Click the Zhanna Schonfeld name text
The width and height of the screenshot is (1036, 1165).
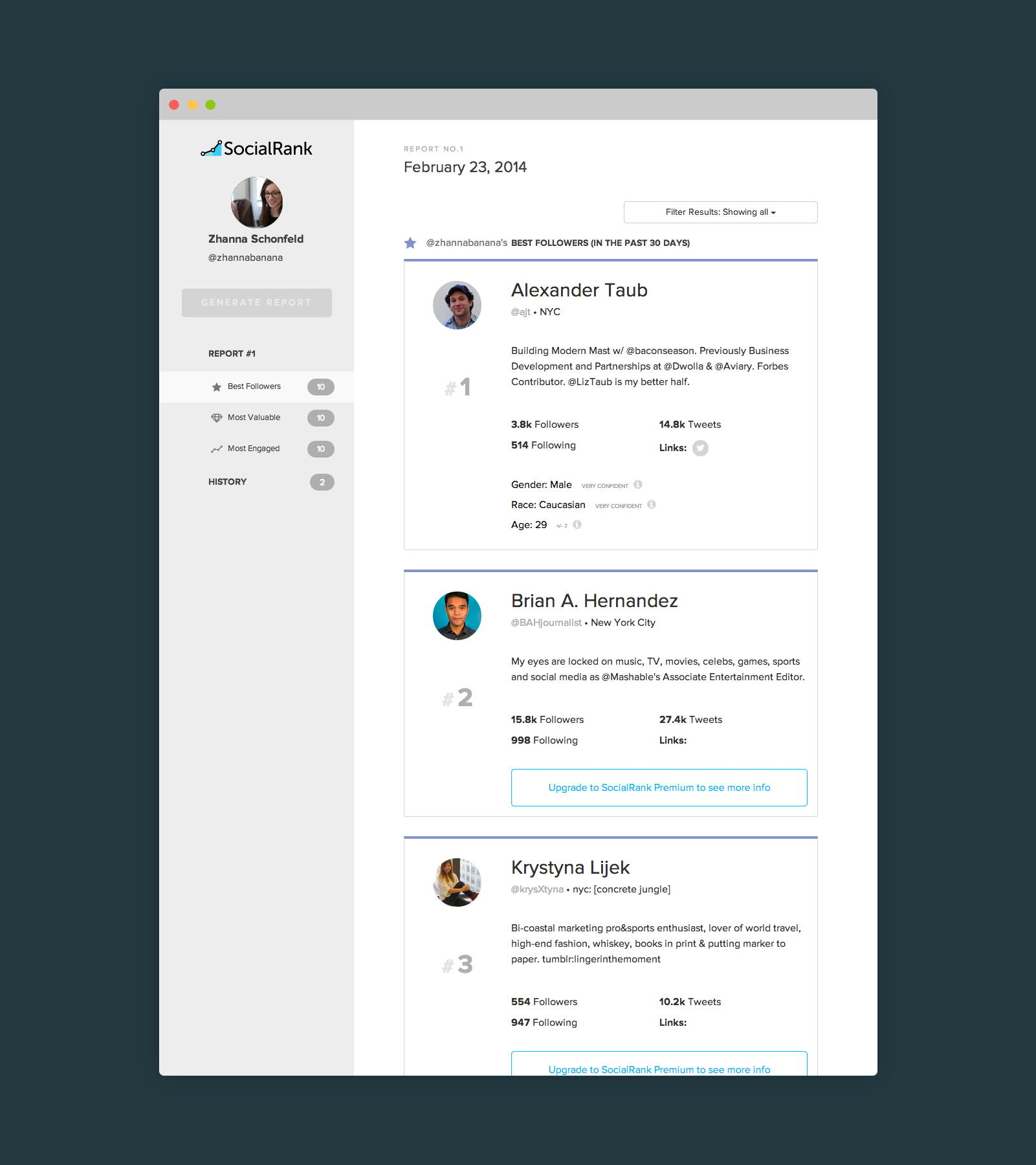(x=256, y=239)
